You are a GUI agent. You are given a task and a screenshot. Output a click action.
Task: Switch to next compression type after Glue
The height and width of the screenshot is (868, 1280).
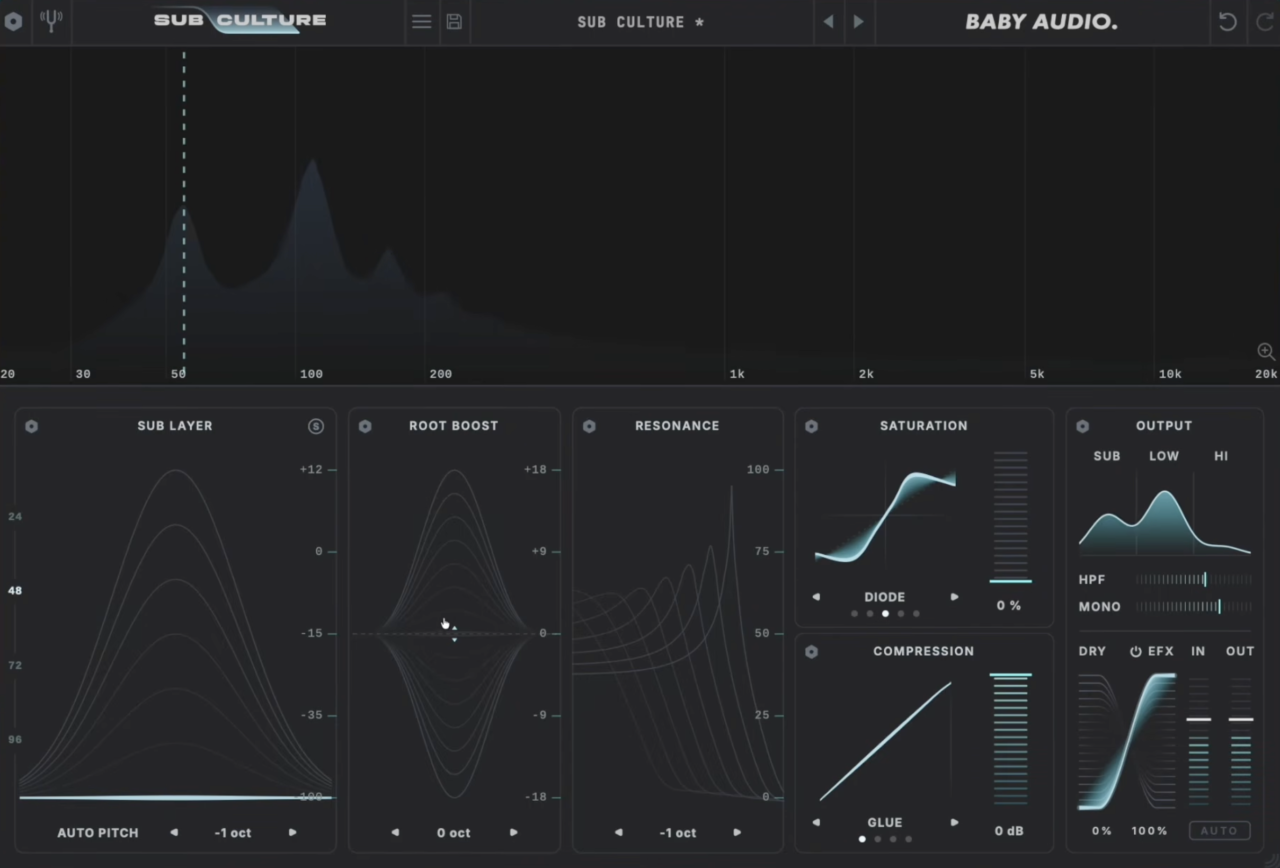954,822
